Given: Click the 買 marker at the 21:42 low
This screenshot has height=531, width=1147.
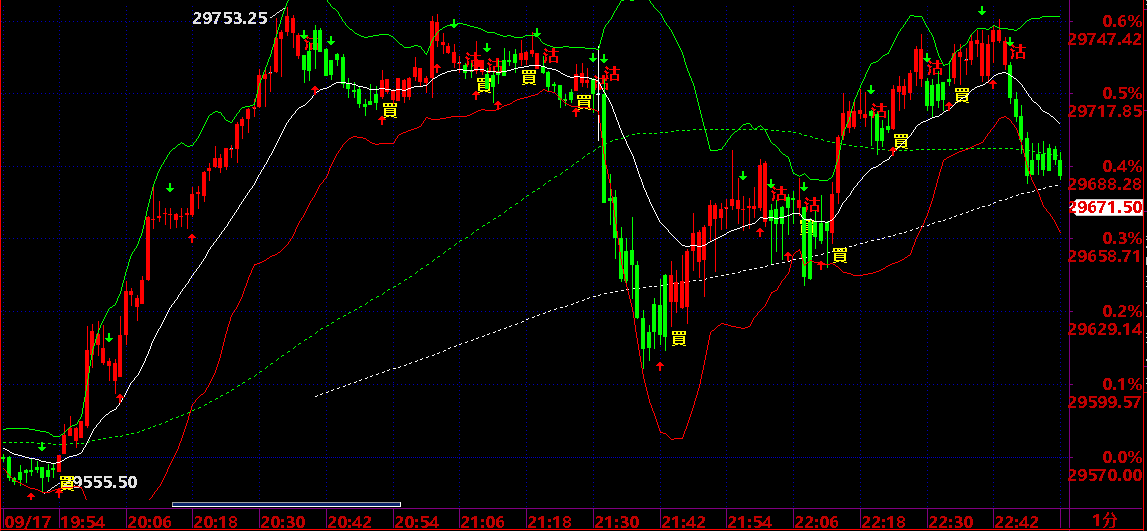Looking at the screenshot, I should 679,338.
